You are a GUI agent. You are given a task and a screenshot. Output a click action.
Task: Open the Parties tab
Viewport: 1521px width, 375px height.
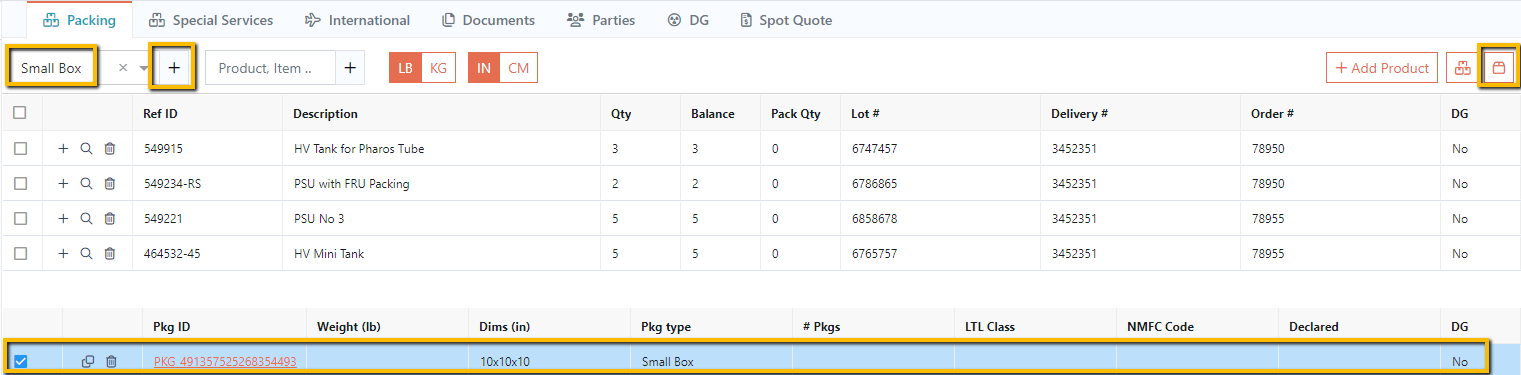[601, 20]
